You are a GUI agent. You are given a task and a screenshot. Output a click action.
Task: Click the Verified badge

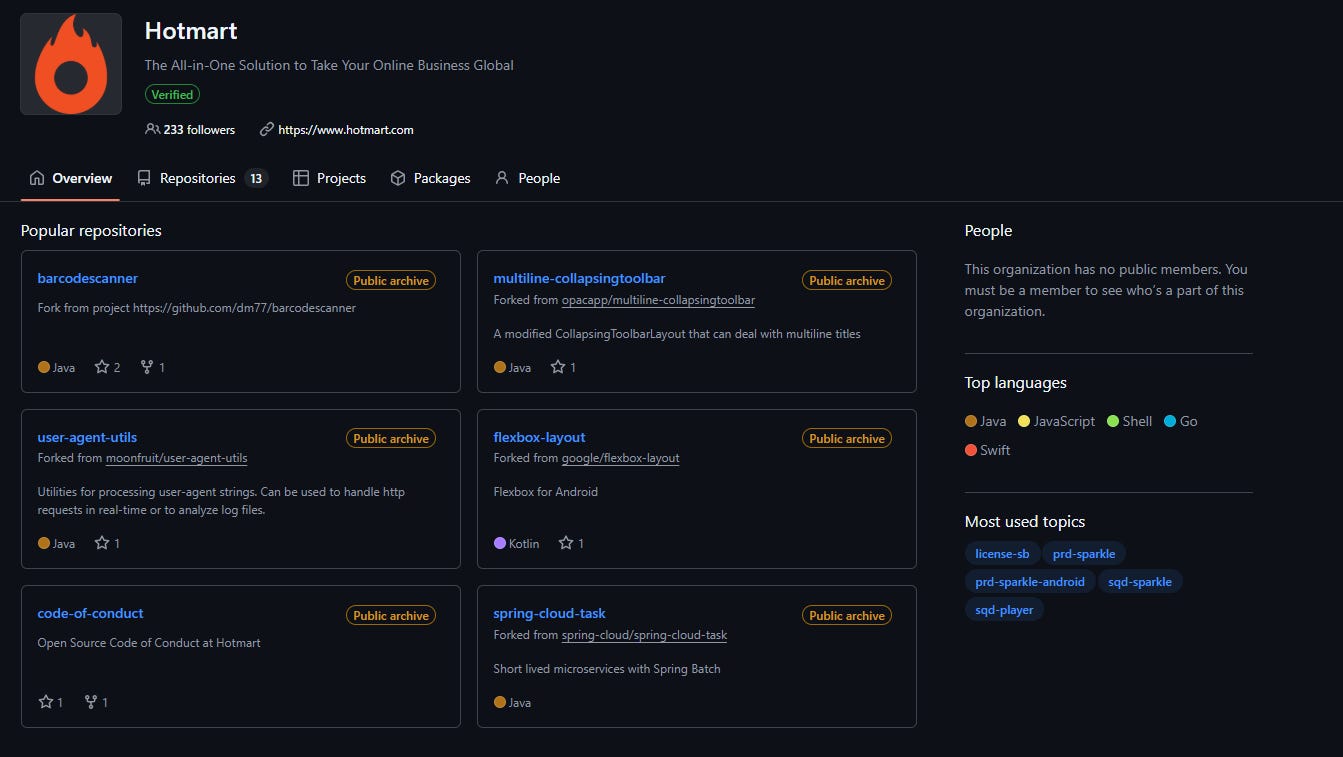click(172, 94)
